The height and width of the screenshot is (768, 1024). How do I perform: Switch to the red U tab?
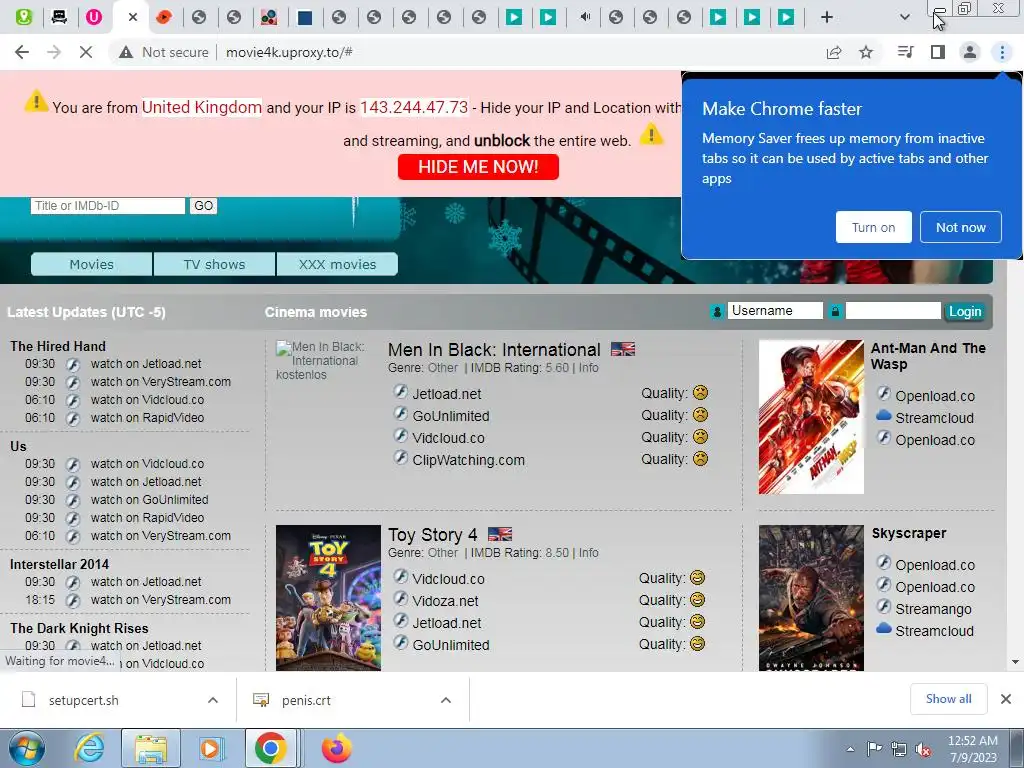[94, 17]
